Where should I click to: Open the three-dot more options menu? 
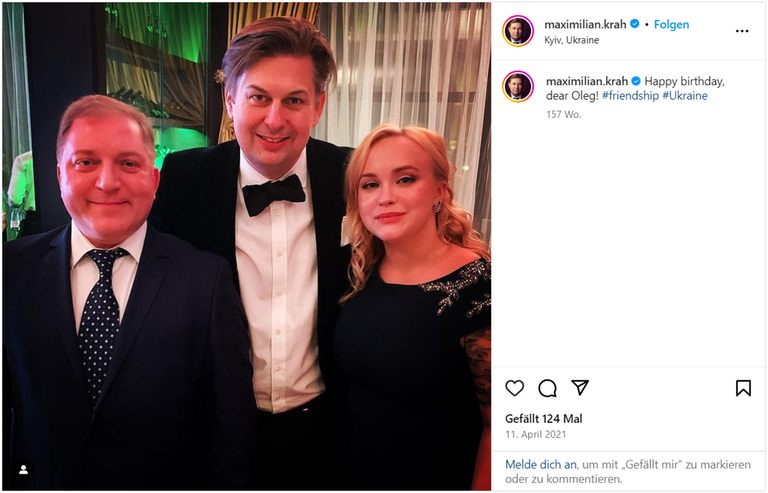tap(742, 30)
